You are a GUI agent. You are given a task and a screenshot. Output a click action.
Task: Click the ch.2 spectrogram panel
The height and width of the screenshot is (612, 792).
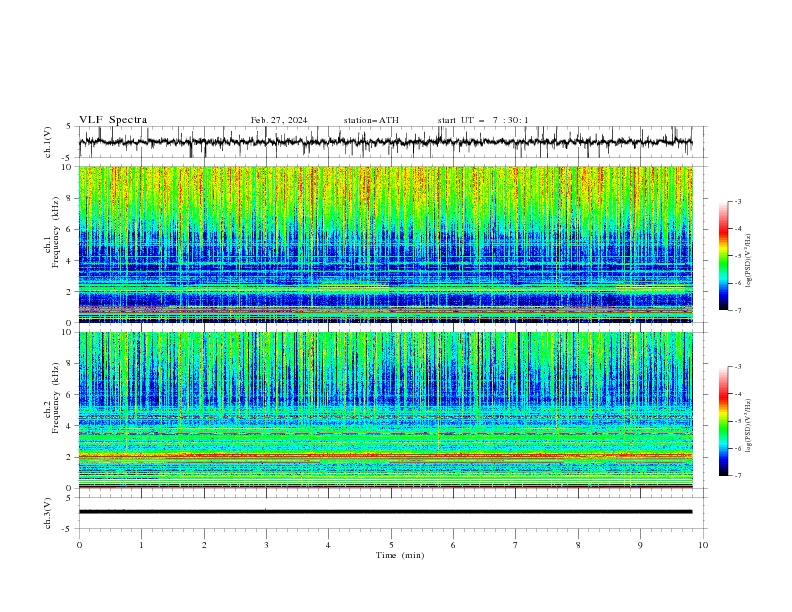(386, 410)
